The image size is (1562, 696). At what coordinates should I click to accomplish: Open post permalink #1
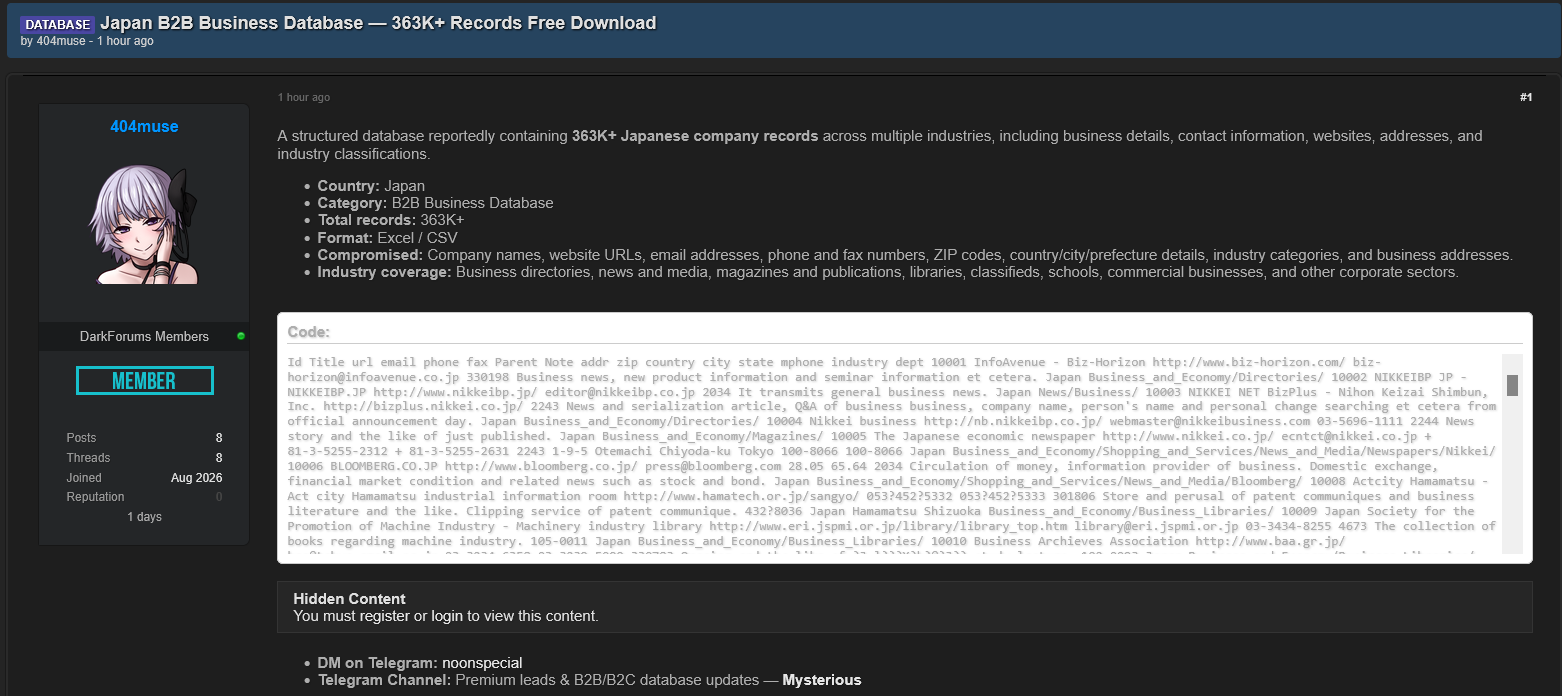point(1525,97)
